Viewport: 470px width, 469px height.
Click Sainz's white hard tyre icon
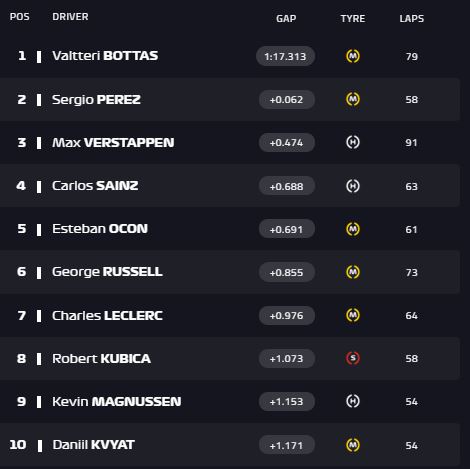[353, 186]
